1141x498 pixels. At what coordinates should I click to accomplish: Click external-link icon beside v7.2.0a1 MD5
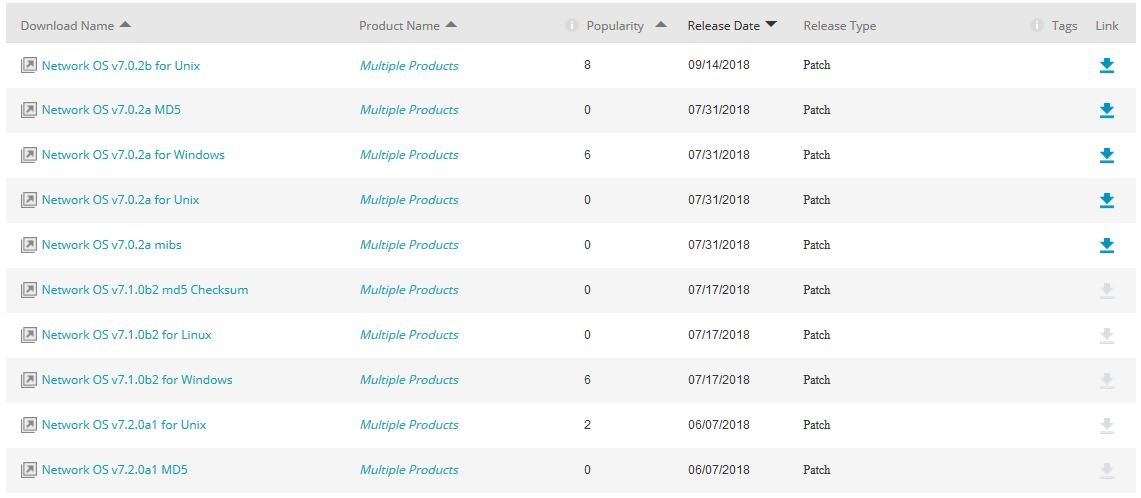click(x=28, y=470)
